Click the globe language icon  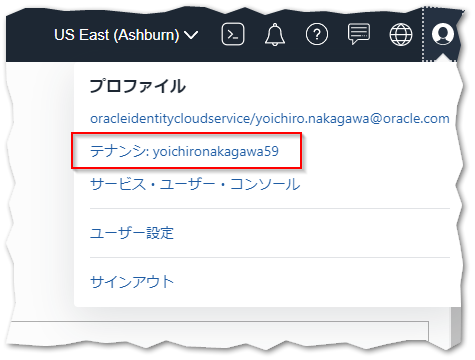[x=401, y=34]
